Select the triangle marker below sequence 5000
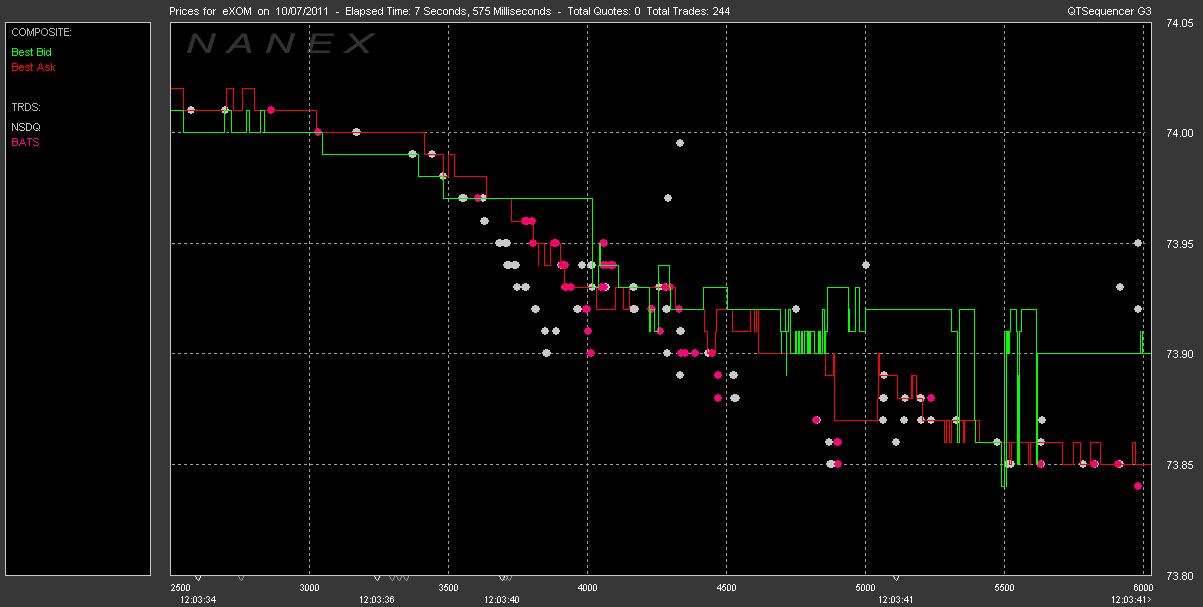This screenshot has height=607, width=1203. tap(896, 579)
